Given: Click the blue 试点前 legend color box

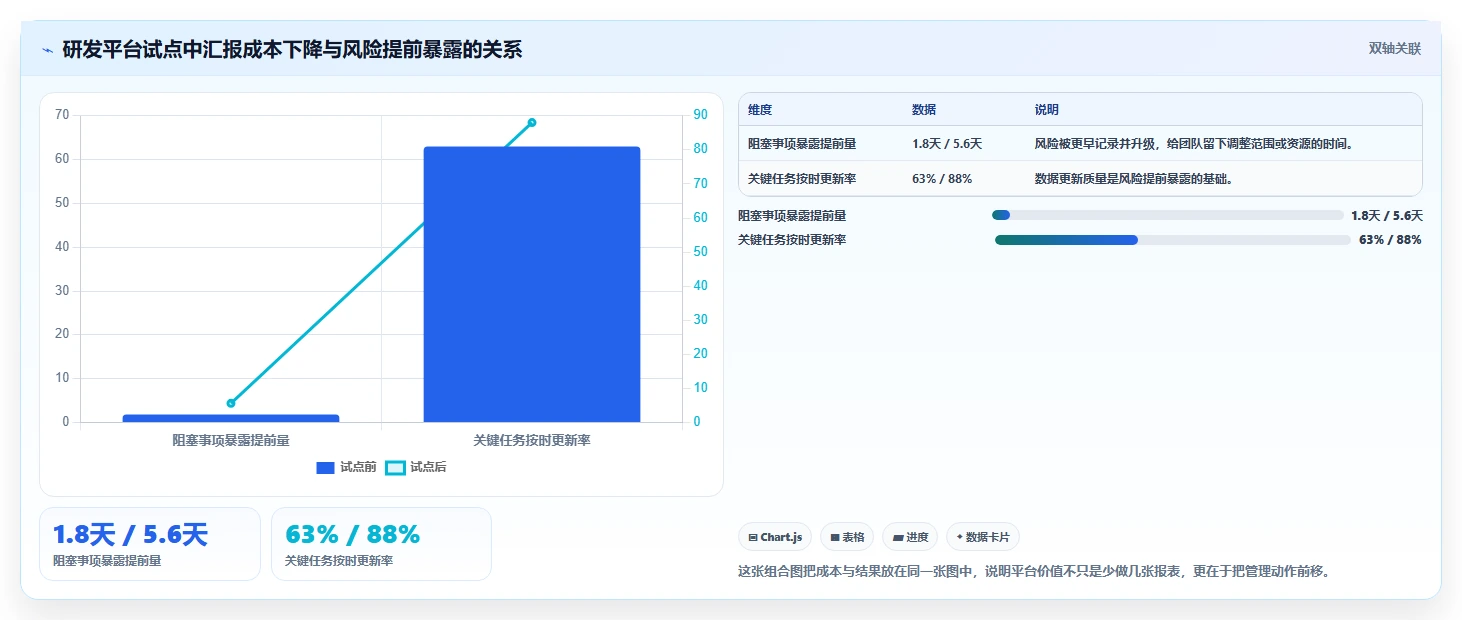Looking at the screenshot, I should (x=325, y=467).
